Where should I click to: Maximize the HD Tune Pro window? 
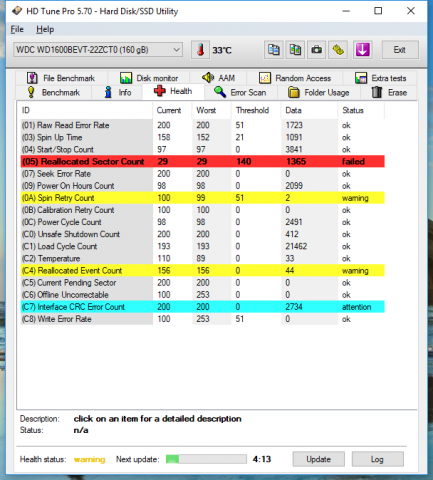click(378, 11)
